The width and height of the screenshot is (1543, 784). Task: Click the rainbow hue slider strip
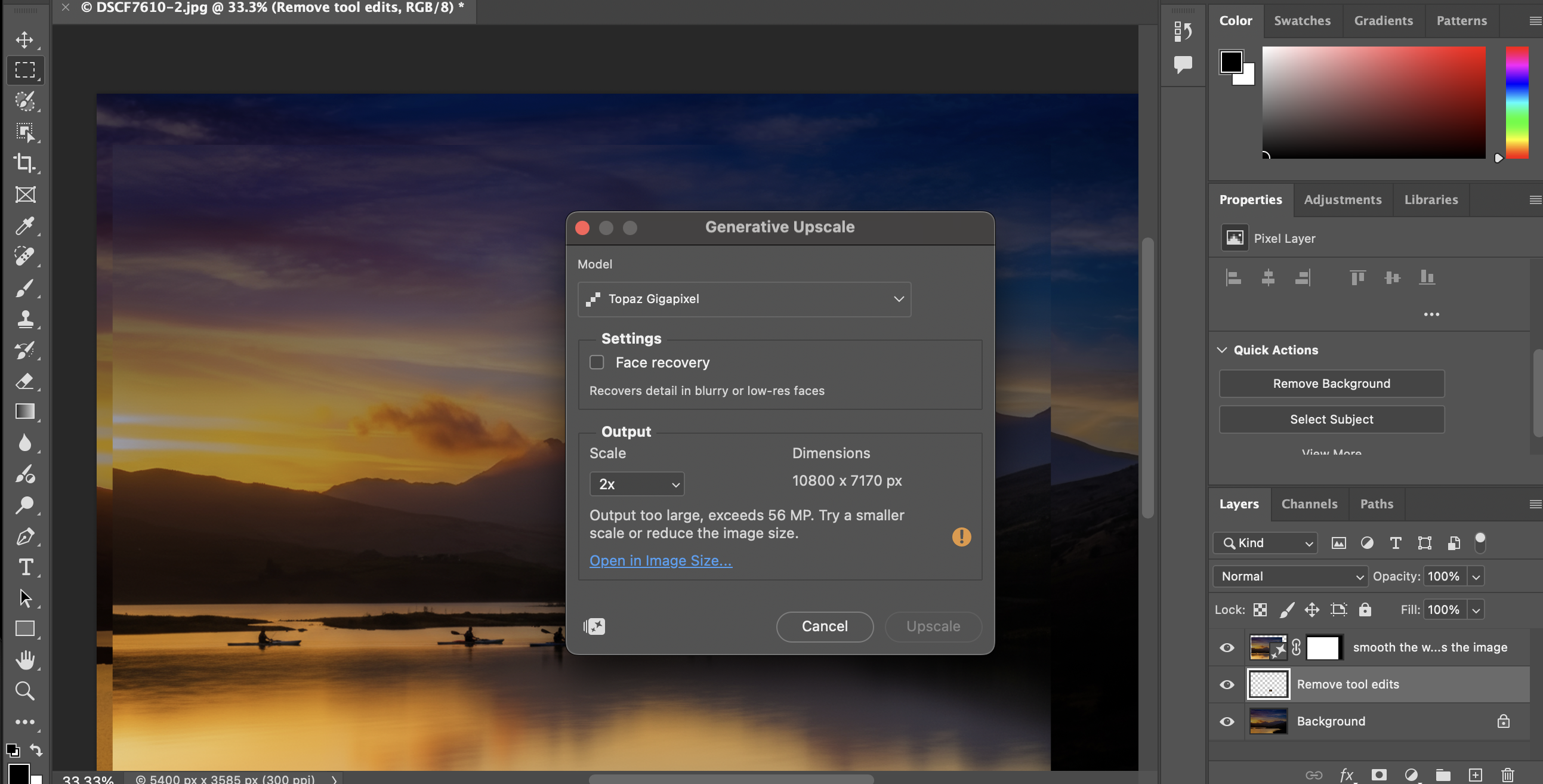pyautogui.click(x=1517, y=102)
